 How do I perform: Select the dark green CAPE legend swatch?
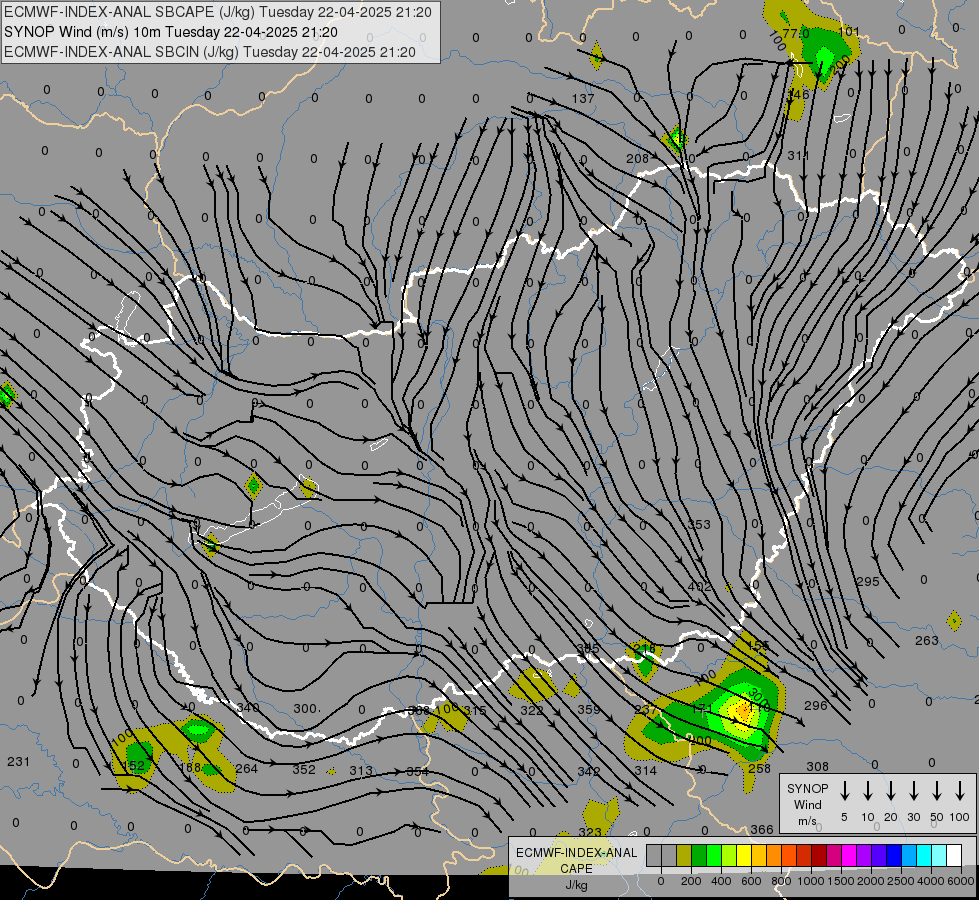(x=699, y=856)
